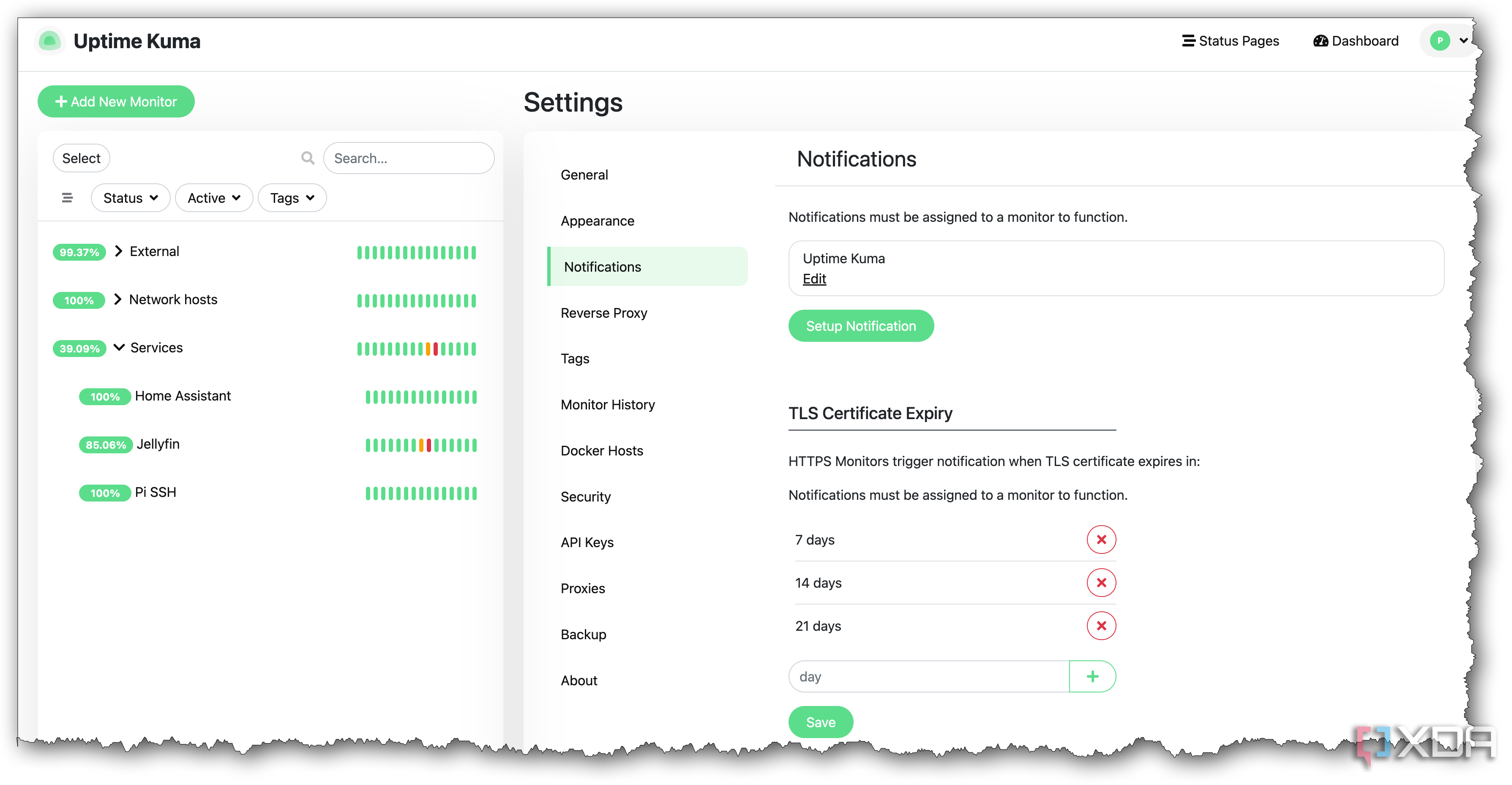Expand the Network hosts group
Image resolution: width=1512 pixels, height=785 pixels.
tap(118, 299)
